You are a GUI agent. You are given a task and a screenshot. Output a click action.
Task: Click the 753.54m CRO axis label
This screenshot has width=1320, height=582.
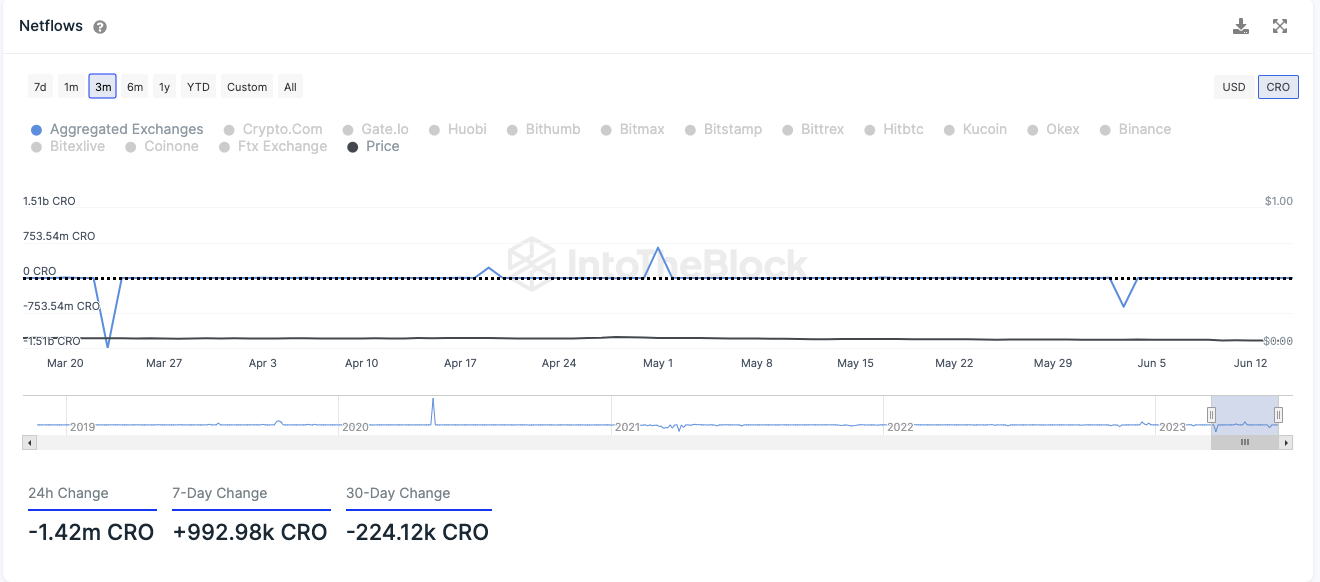click(59, 236)
